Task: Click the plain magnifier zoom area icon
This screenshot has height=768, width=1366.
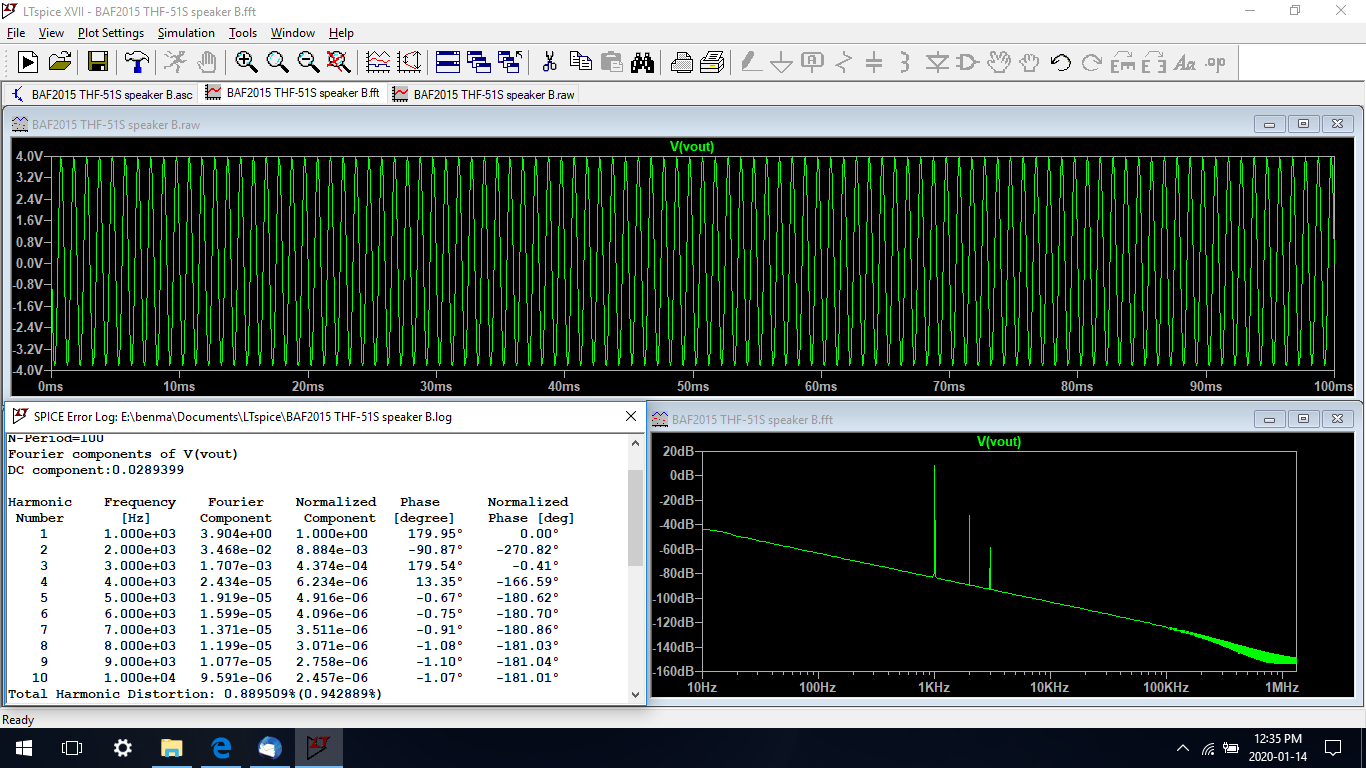Action: point(277,62)
